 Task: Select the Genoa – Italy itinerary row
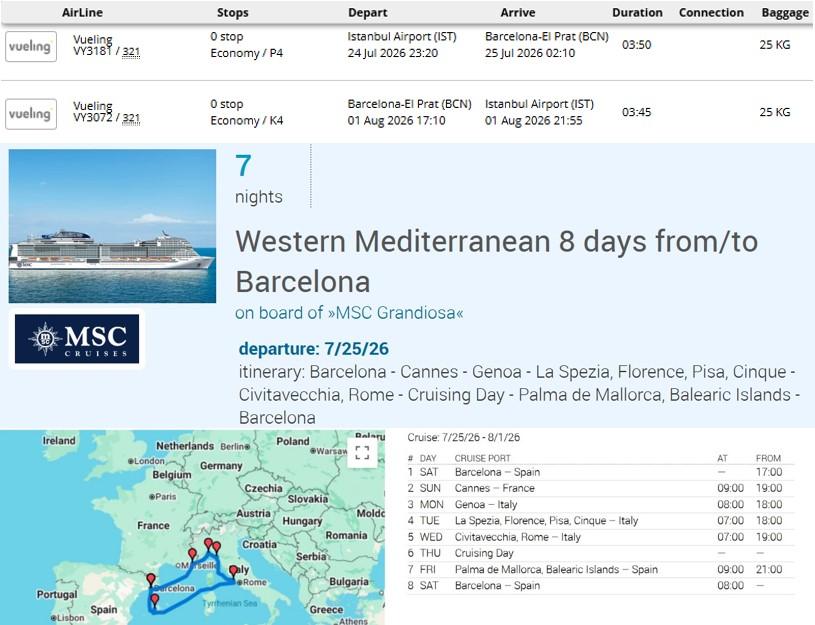600,504
